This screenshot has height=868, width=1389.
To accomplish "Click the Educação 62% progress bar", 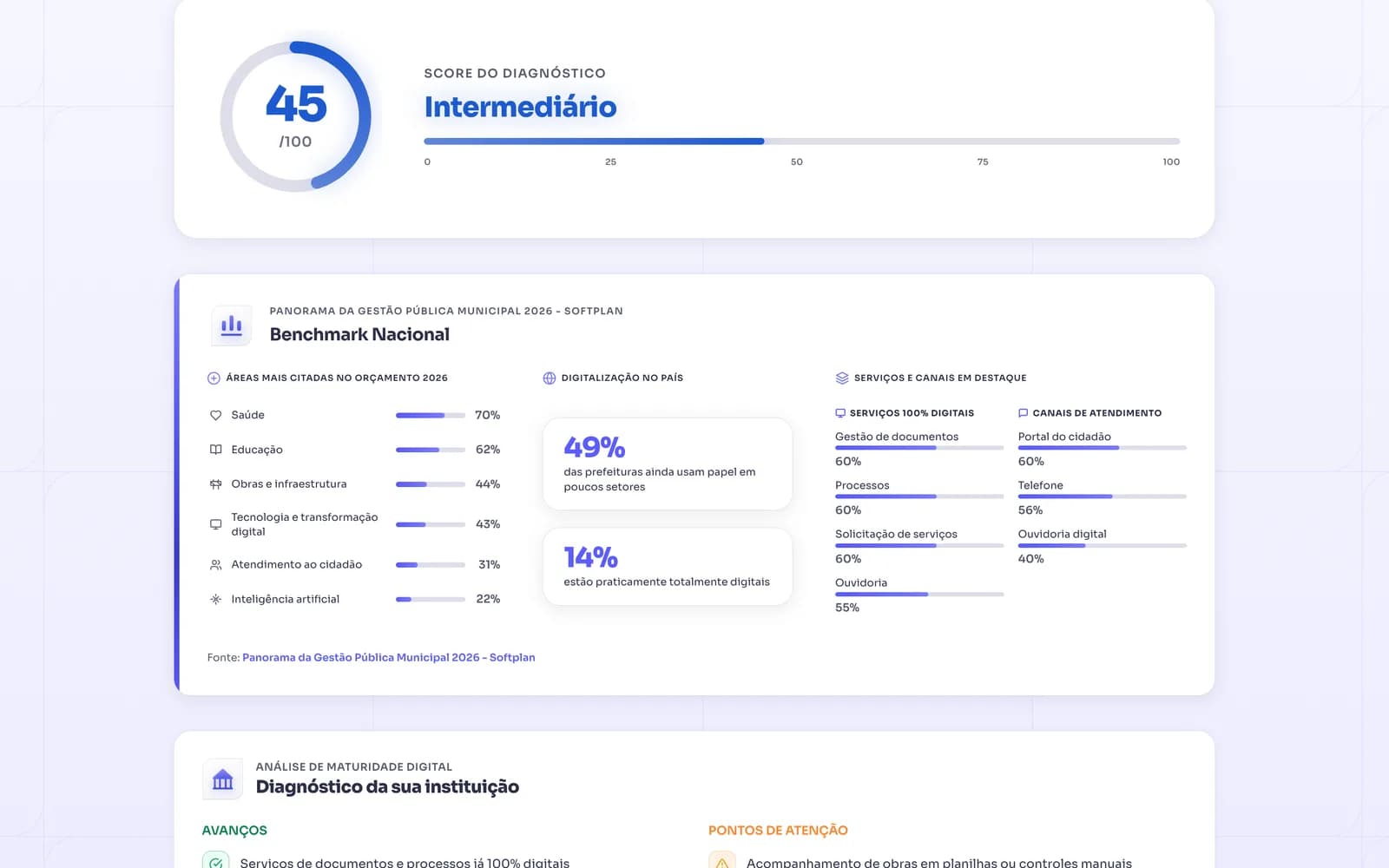I will 430,450.
